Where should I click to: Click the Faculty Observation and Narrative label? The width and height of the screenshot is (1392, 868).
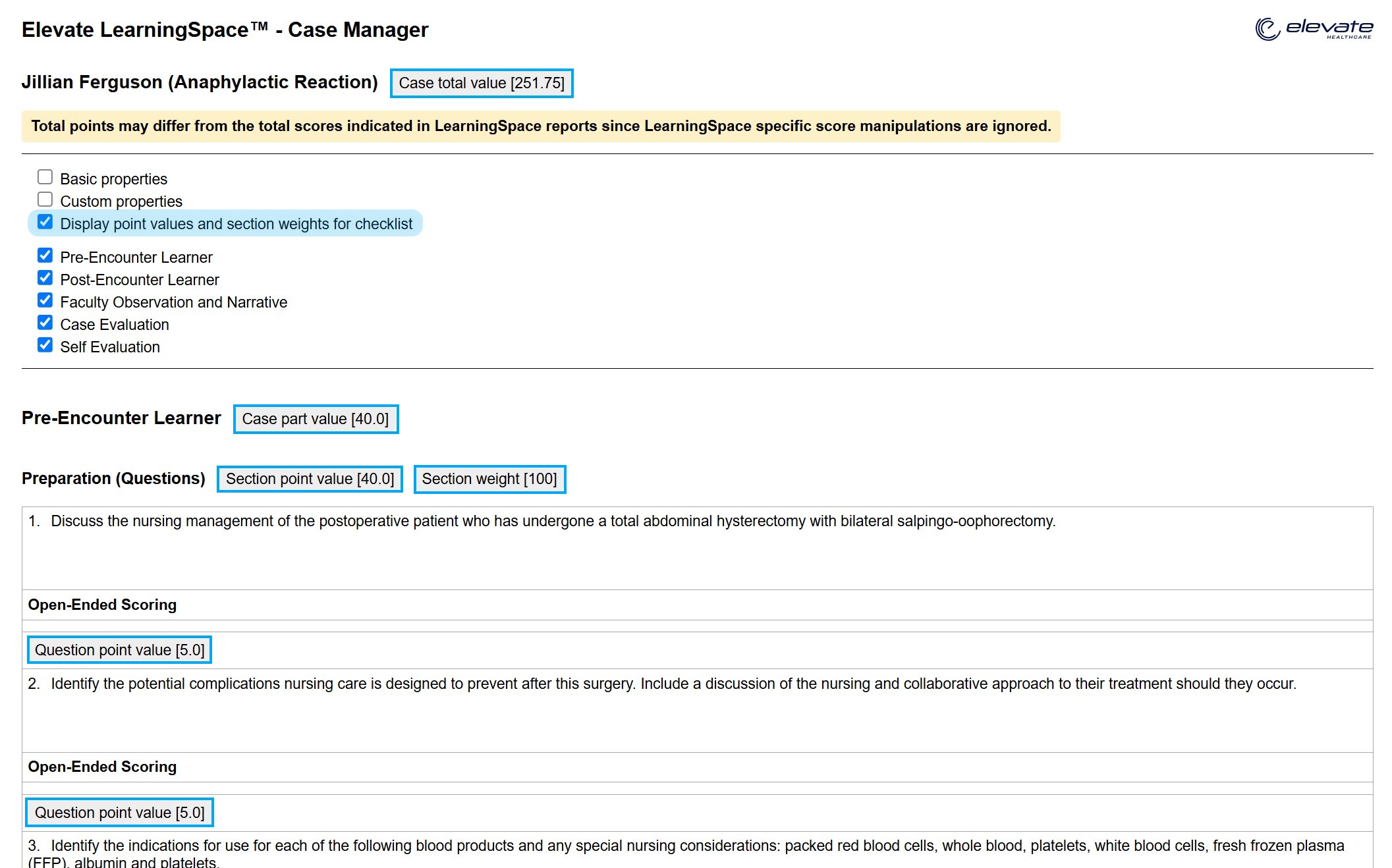click(x=174, y=302)
